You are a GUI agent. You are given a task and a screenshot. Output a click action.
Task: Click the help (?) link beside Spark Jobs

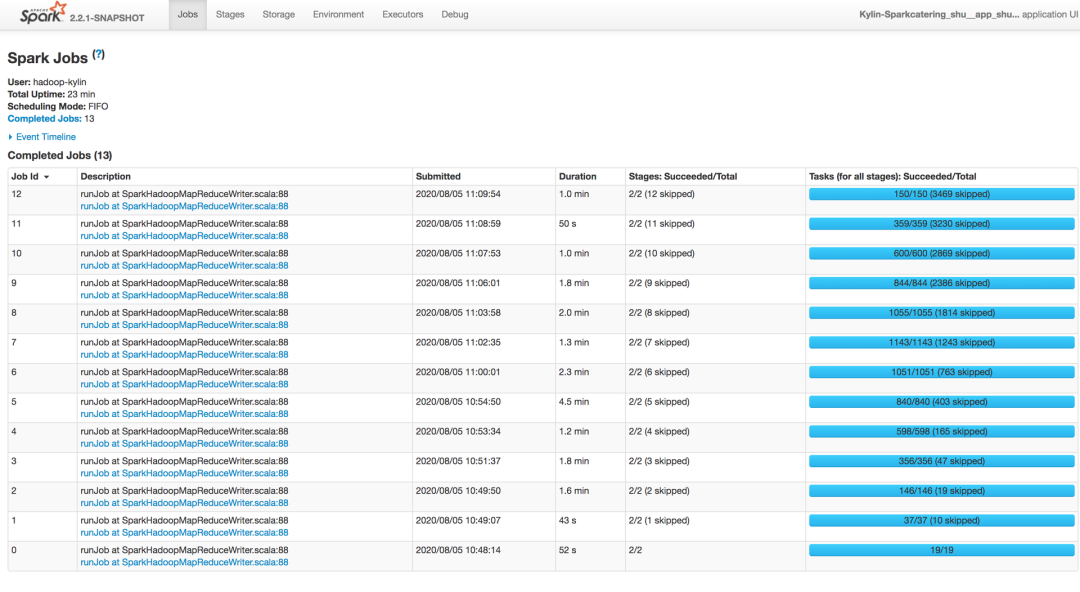click(98, 55)
